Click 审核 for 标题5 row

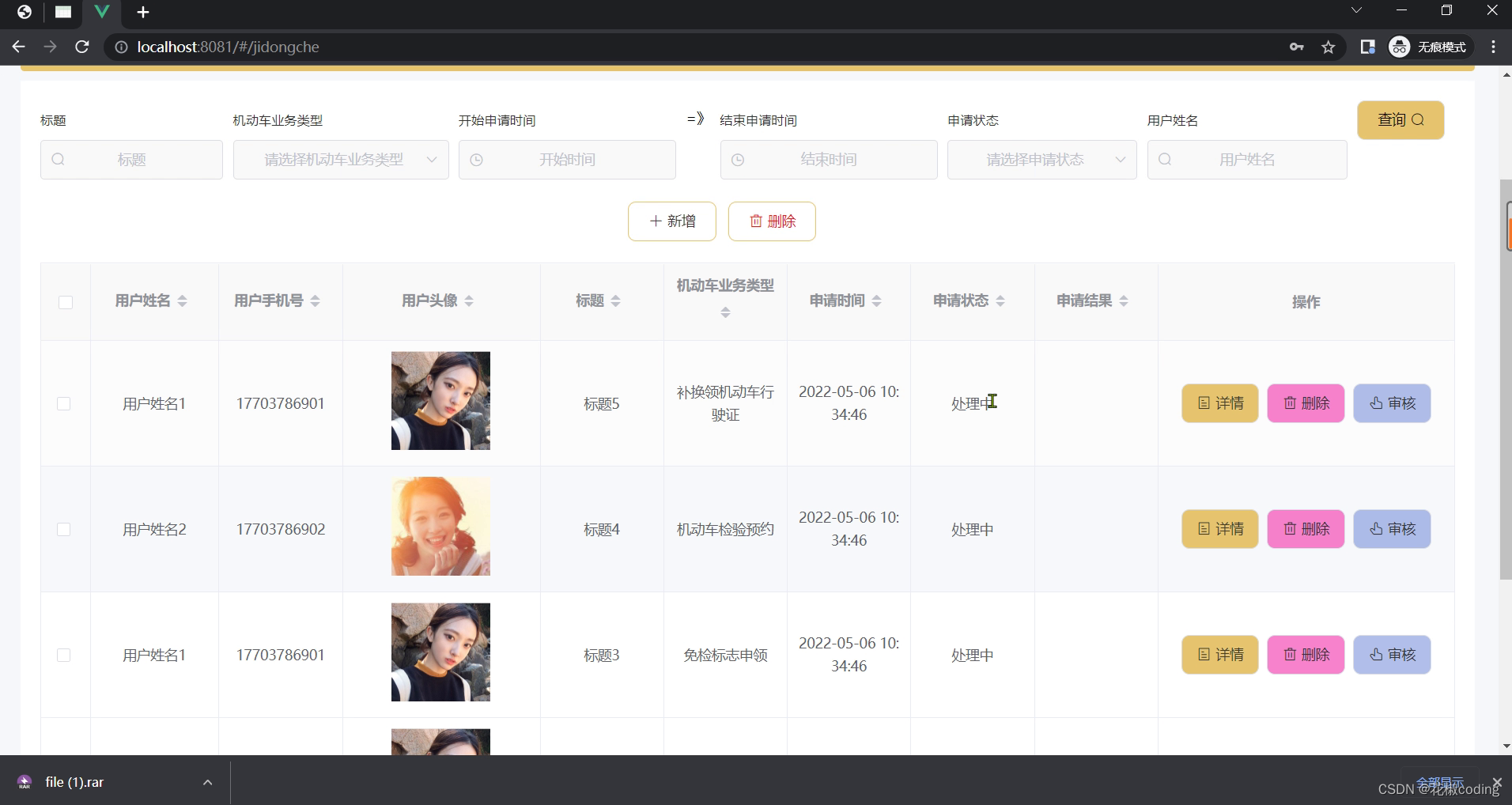point(1392,403)
